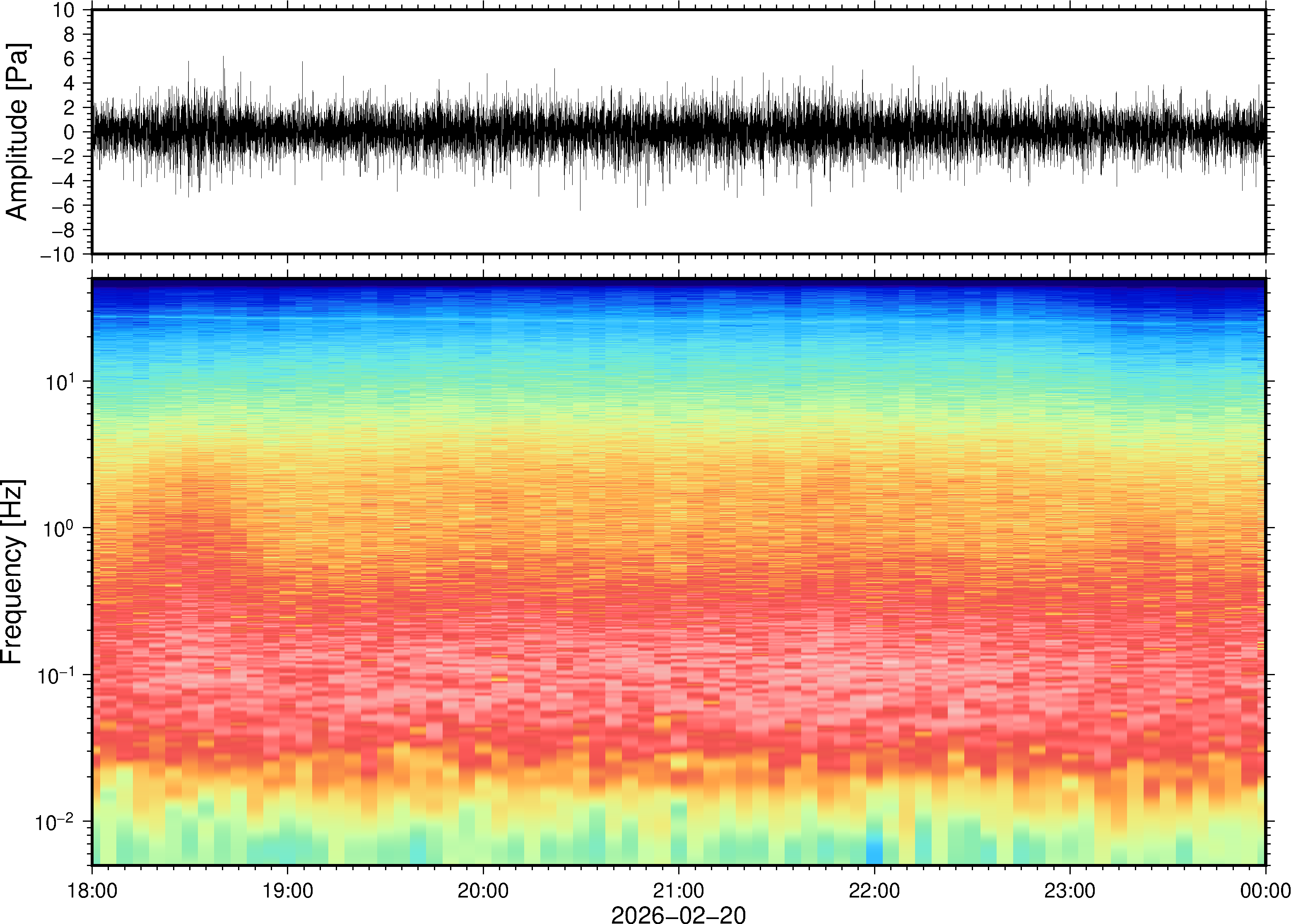Click the 10^-1 frequency tick label
The width and height of the screenshot is (1291, 924).
point(56,675)
